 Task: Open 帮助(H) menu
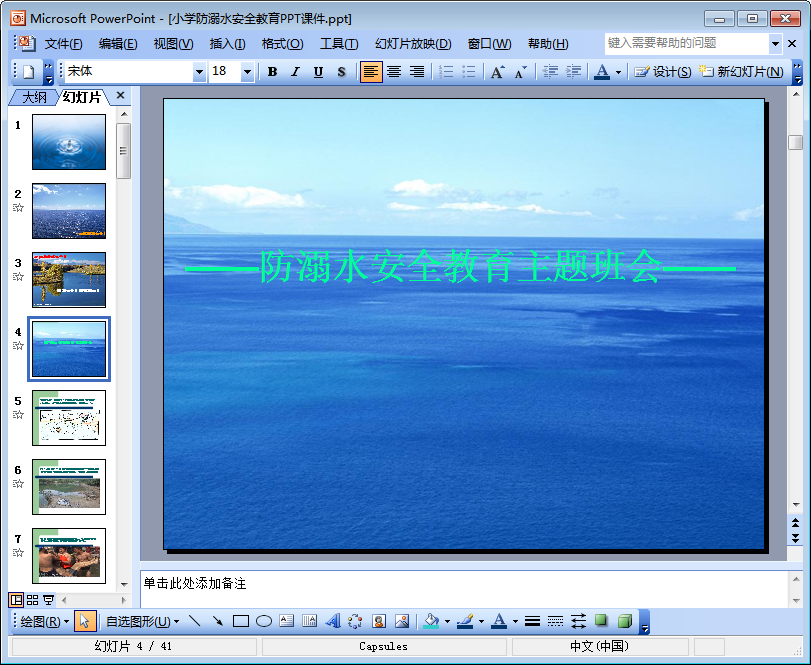pyautogui.click(x=548, y=44)
